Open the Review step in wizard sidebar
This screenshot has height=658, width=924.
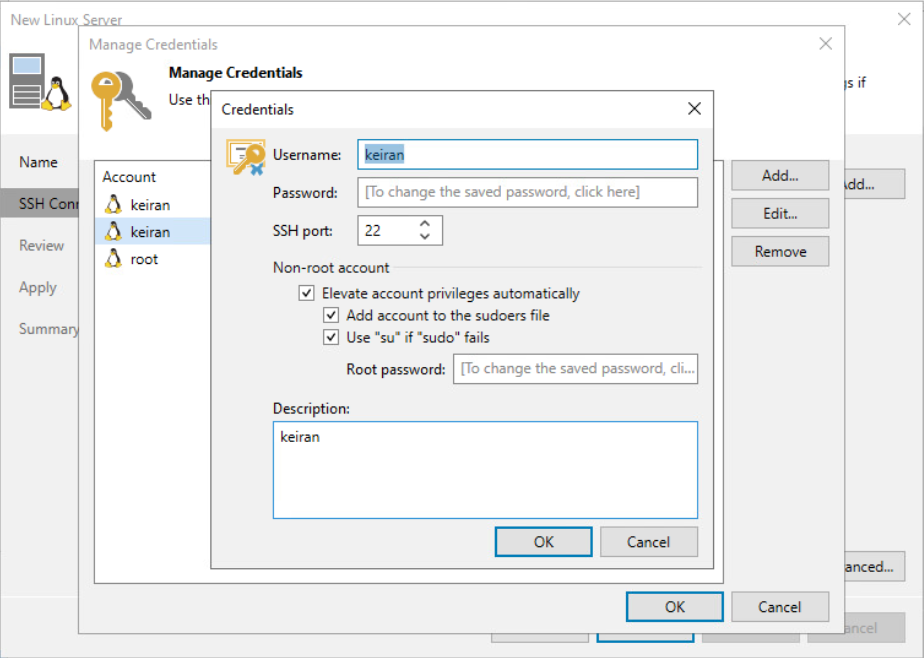coord(39,245)
